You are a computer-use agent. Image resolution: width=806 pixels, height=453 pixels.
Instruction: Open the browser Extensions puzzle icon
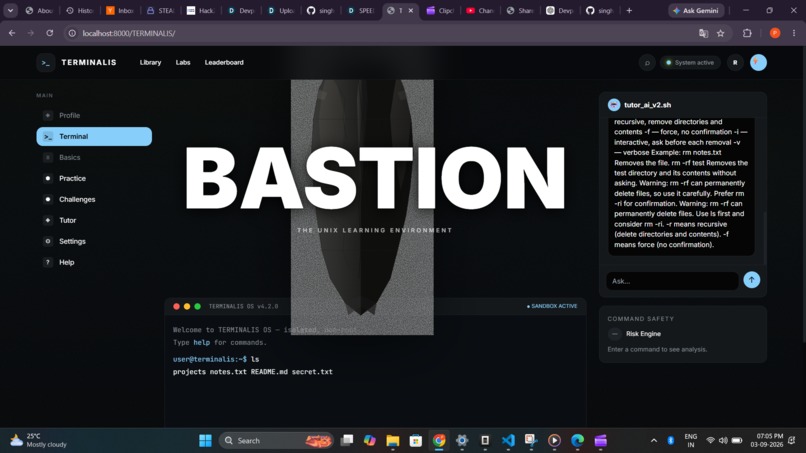747,33
